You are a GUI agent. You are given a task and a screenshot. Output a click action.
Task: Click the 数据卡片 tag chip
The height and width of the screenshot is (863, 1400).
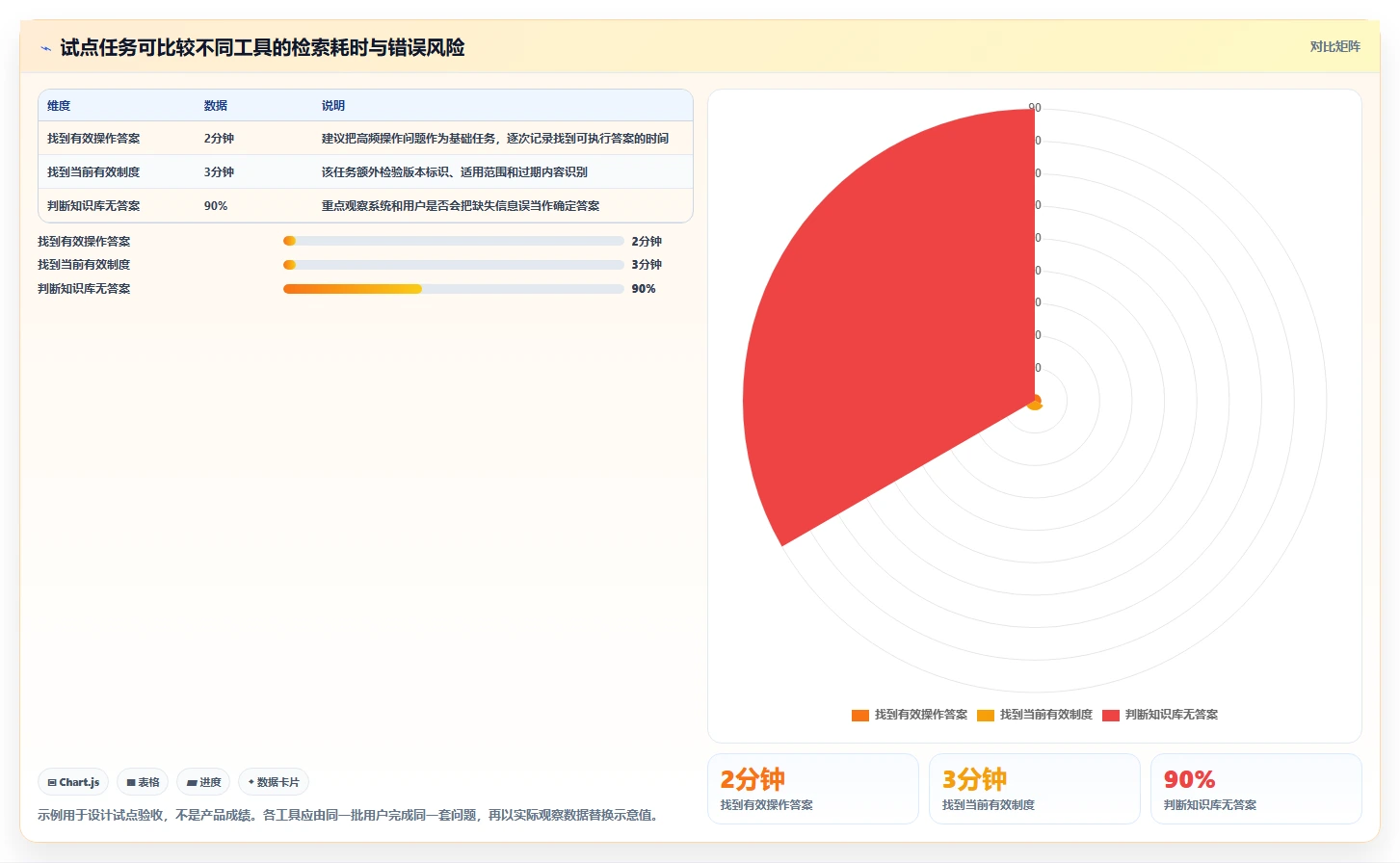[274, 782]
